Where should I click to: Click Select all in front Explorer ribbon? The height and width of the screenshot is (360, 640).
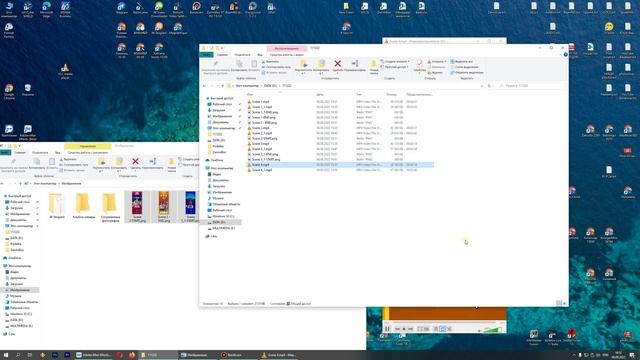click(462, 62)
